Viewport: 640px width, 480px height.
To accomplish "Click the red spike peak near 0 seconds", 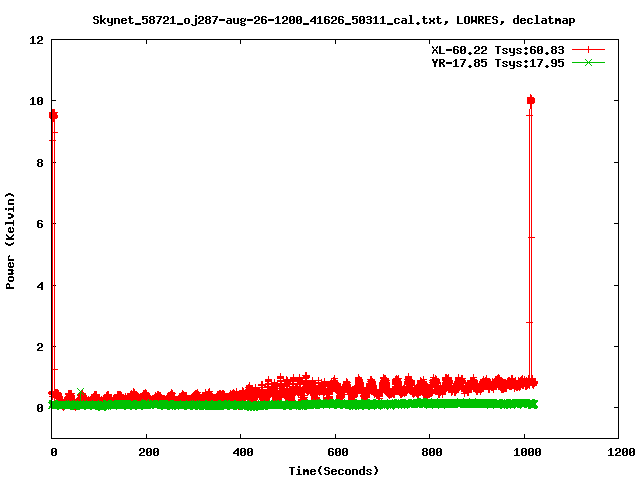I will pyautogui.click(x=53, y=116).
